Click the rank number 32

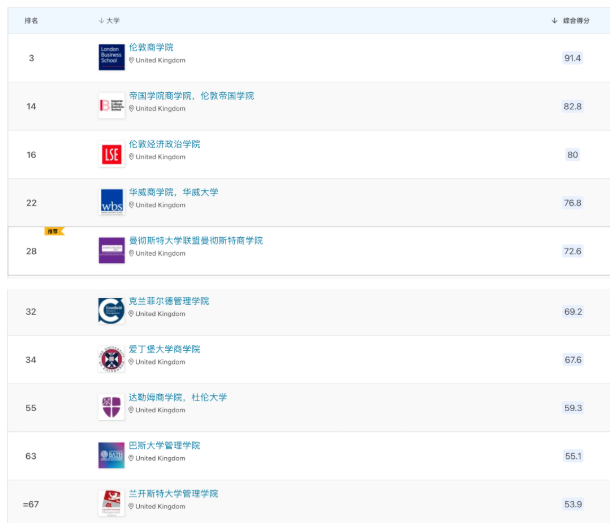31,311
